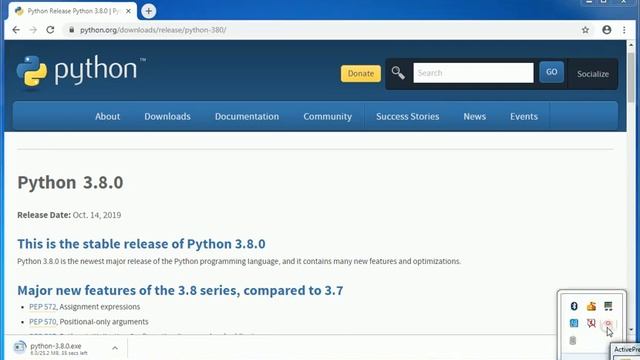Click the 'Assignment expressions' text

click(100, 307)
